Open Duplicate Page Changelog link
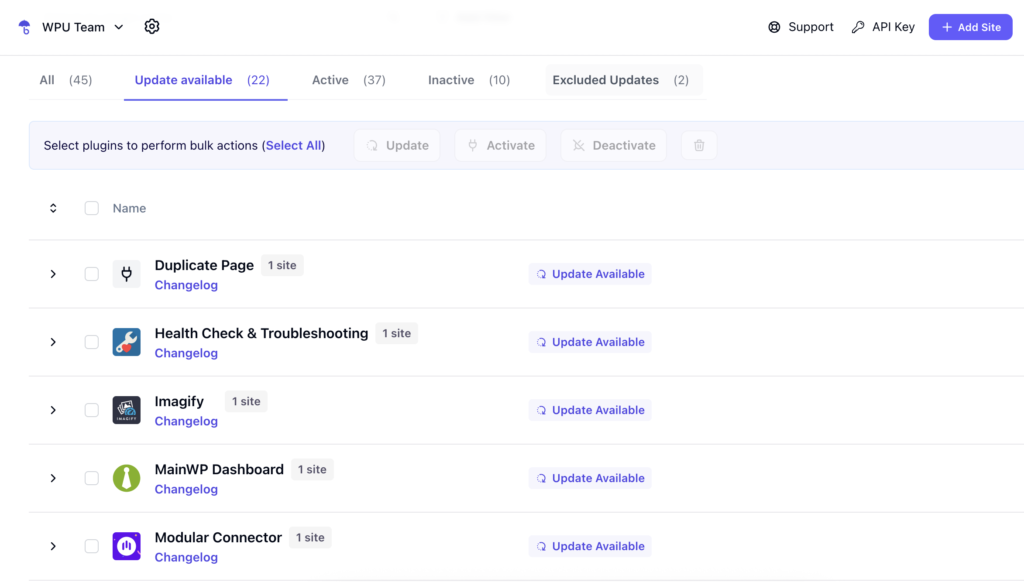The height and width of the screenshot is (582, 1024). tap(186, 285)
